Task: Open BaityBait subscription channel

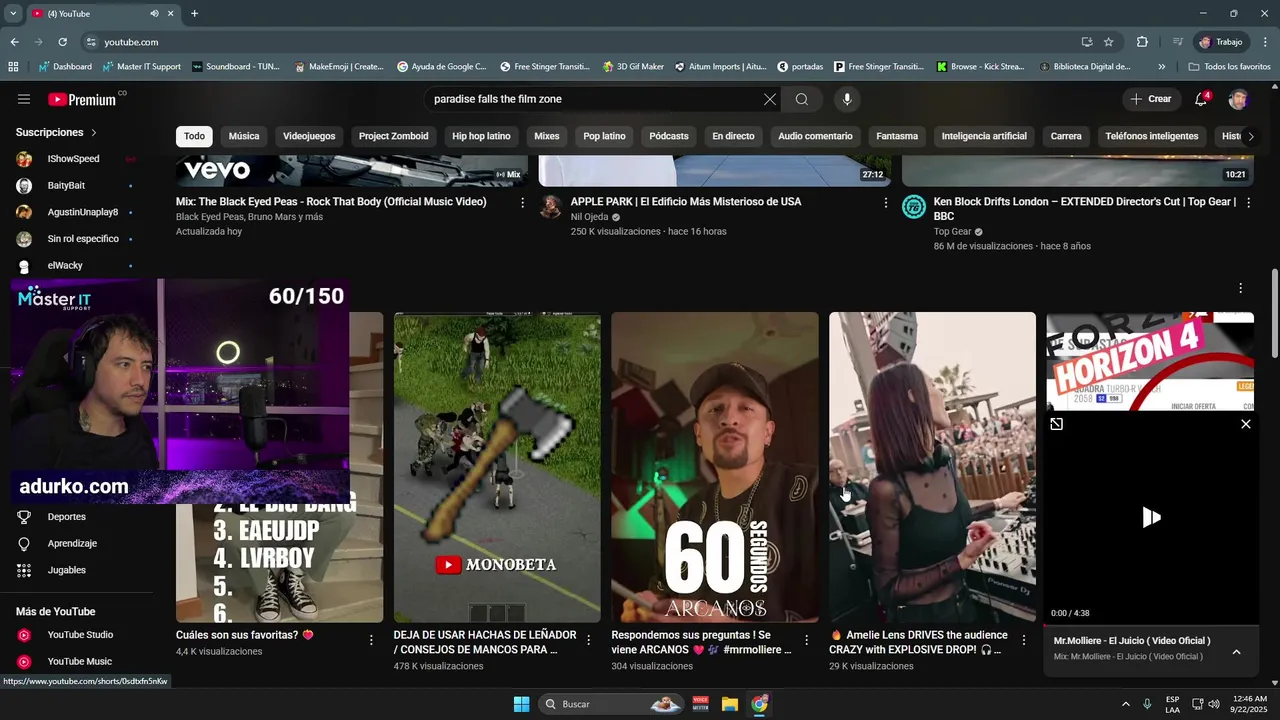Action: pos(76,186)
